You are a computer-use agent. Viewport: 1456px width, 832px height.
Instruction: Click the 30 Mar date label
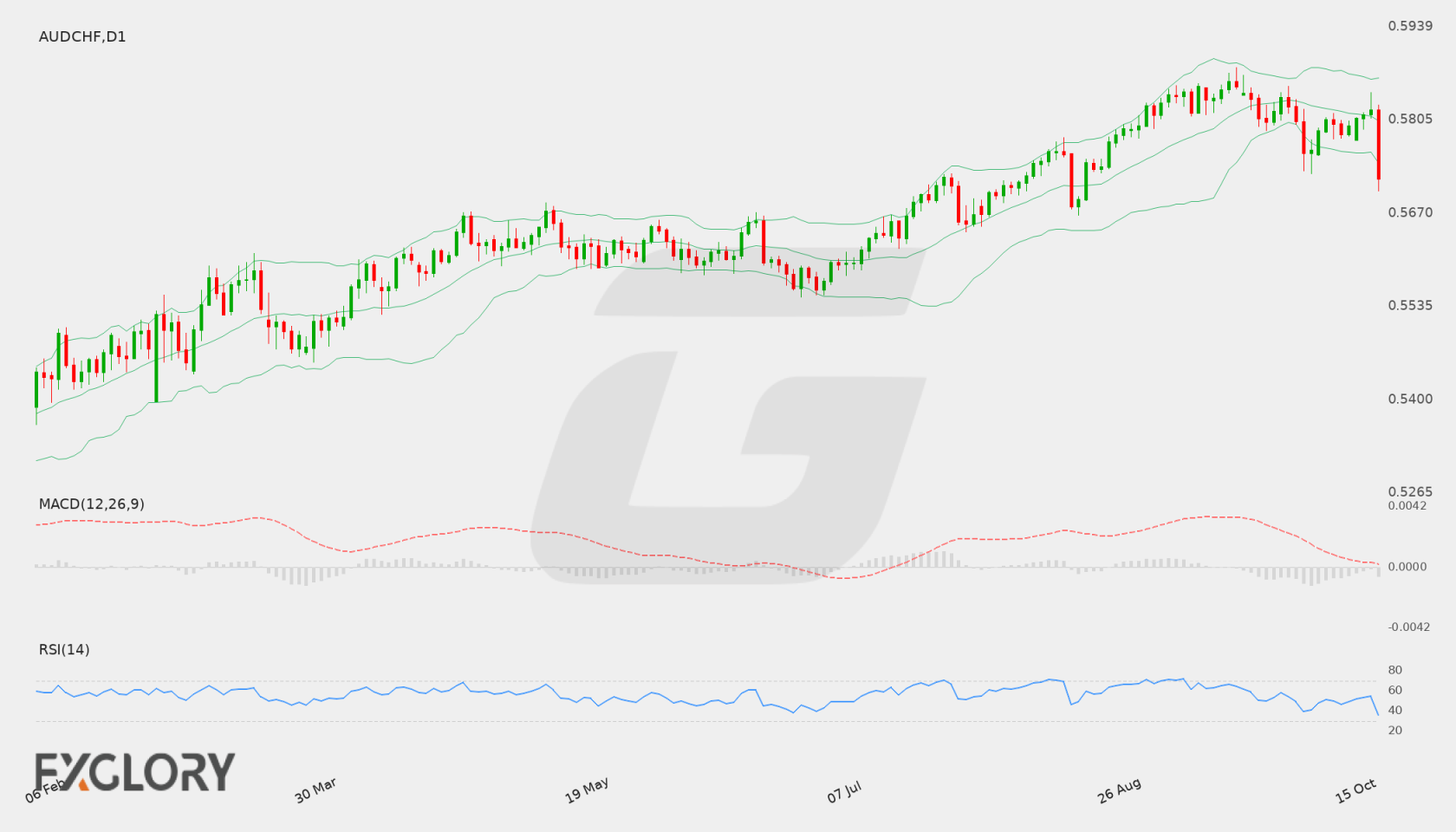coord(315,790)
